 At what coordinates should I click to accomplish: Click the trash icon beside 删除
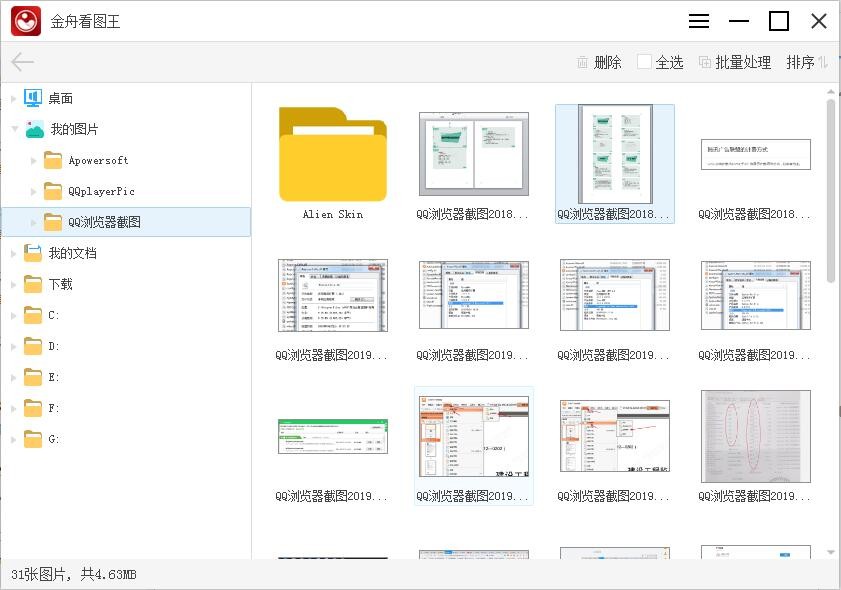[x=582, y=61]
